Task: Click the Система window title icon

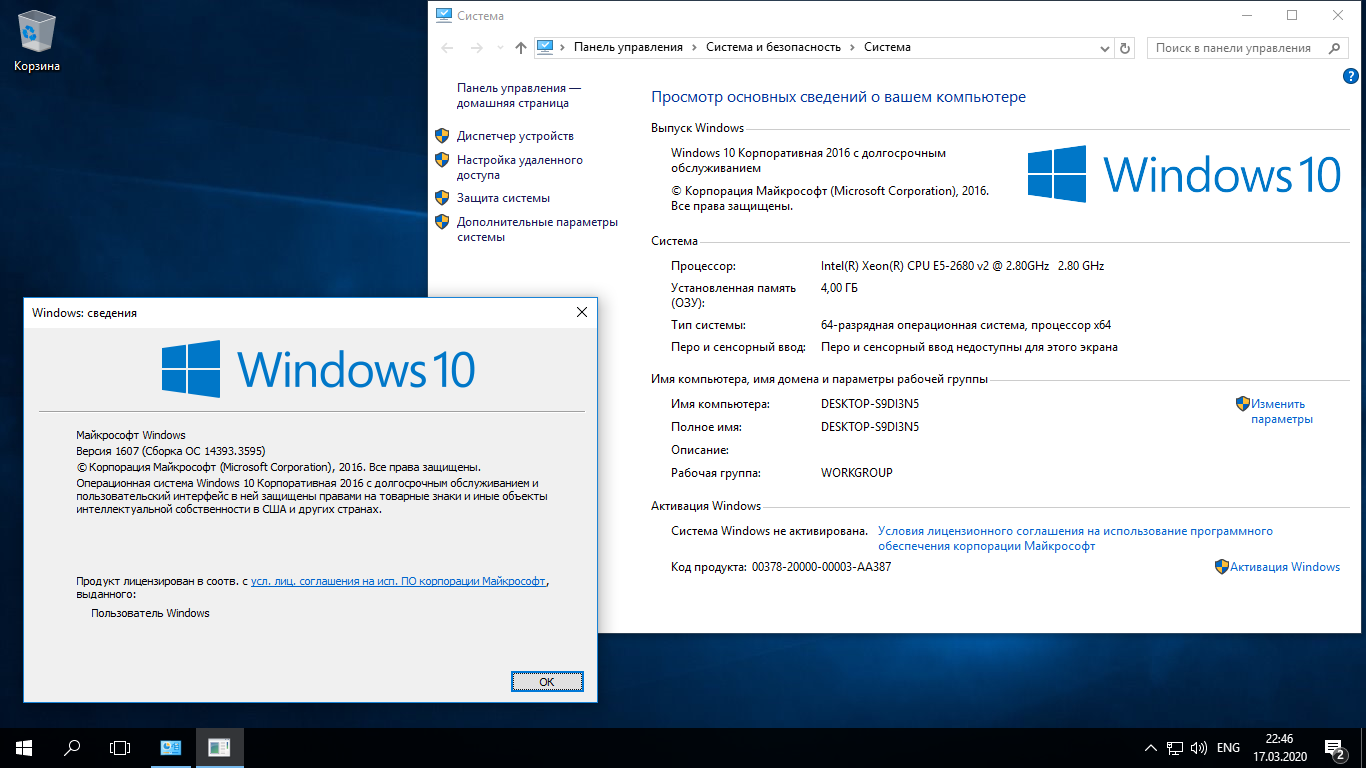Action: [x=444, y=16]
